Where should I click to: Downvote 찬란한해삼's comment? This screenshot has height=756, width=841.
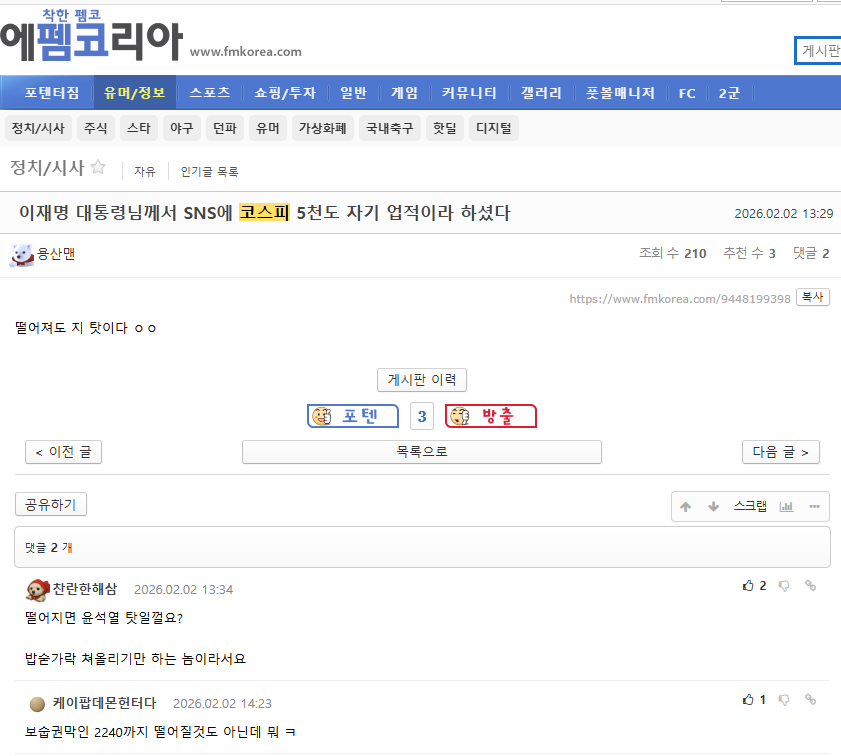pyautogui.click(x=784, y=586)
